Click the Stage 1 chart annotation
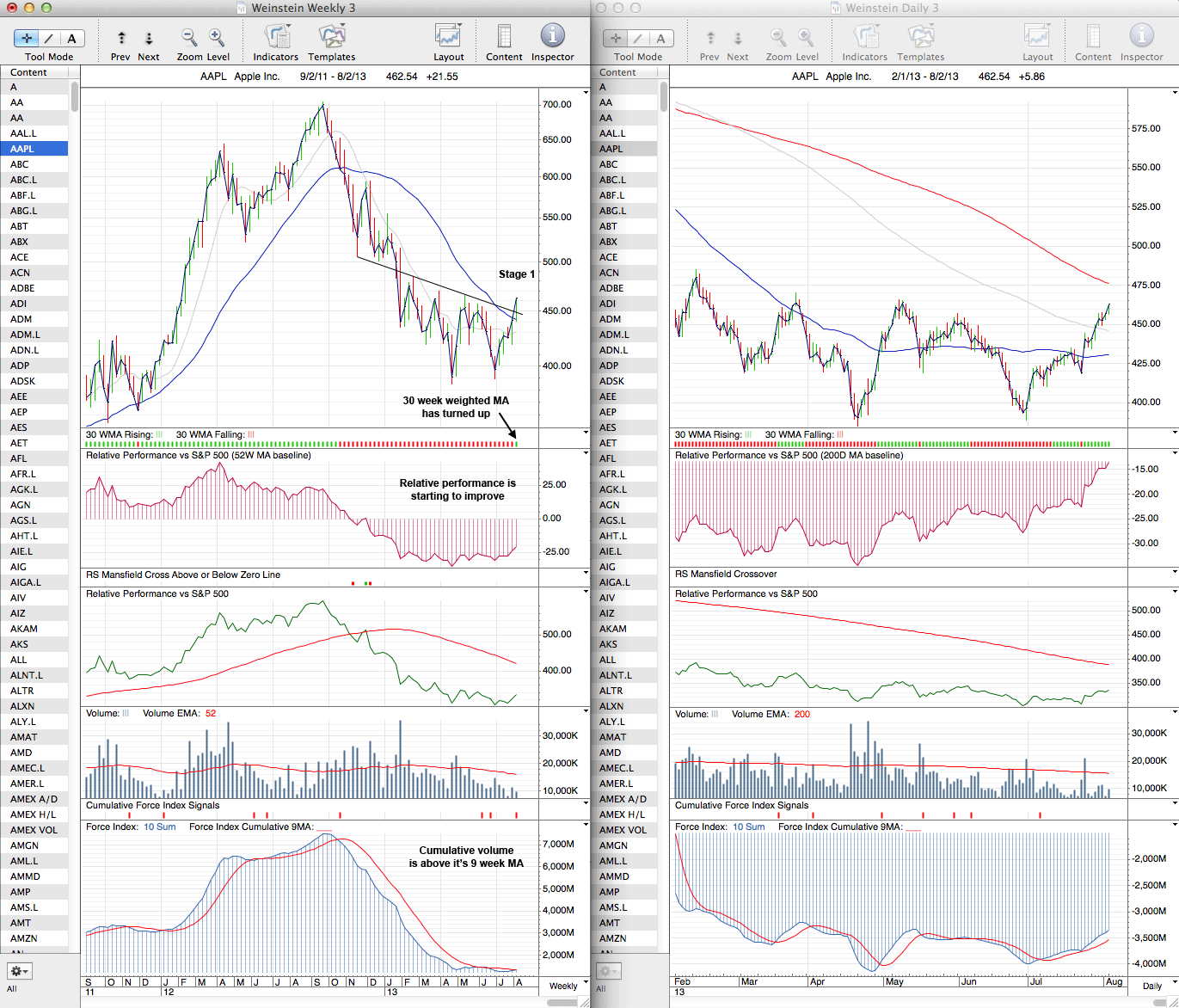 coord(517,274)
